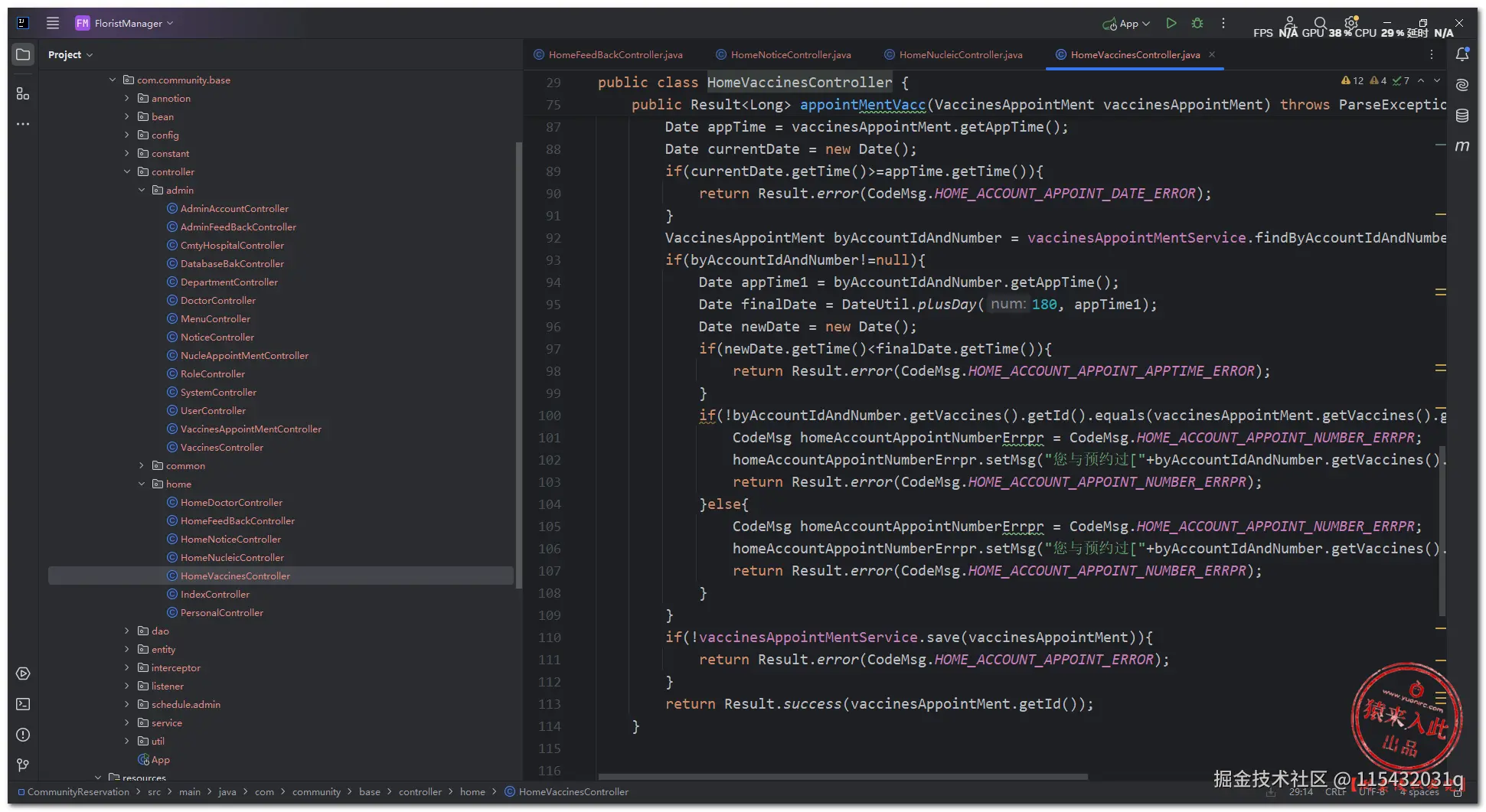Open the Project view dropdown
The width and height of the screenshot is (1486, 812).
point(70,55)
